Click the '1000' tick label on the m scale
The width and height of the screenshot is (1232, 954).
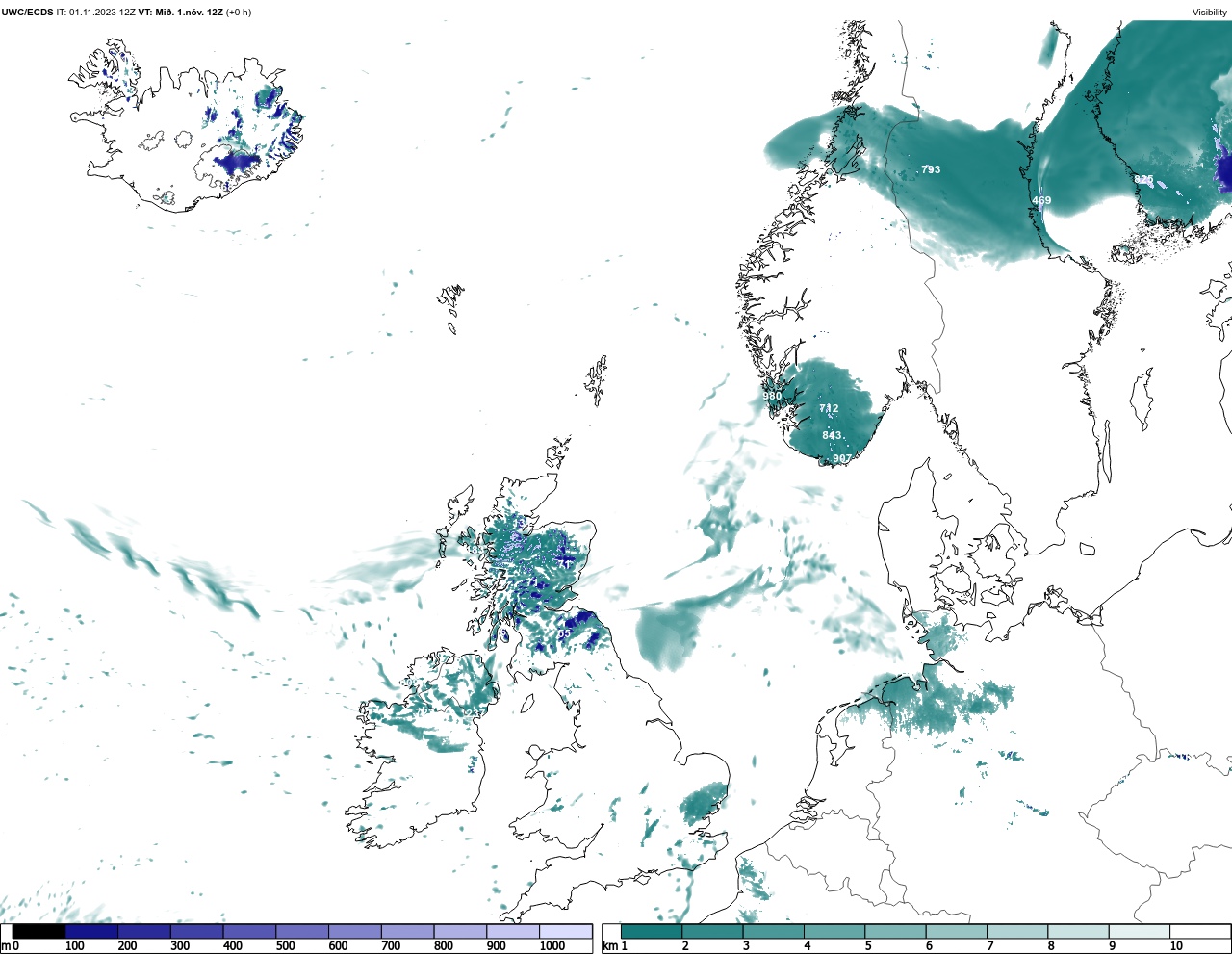(x=552, y=946)
